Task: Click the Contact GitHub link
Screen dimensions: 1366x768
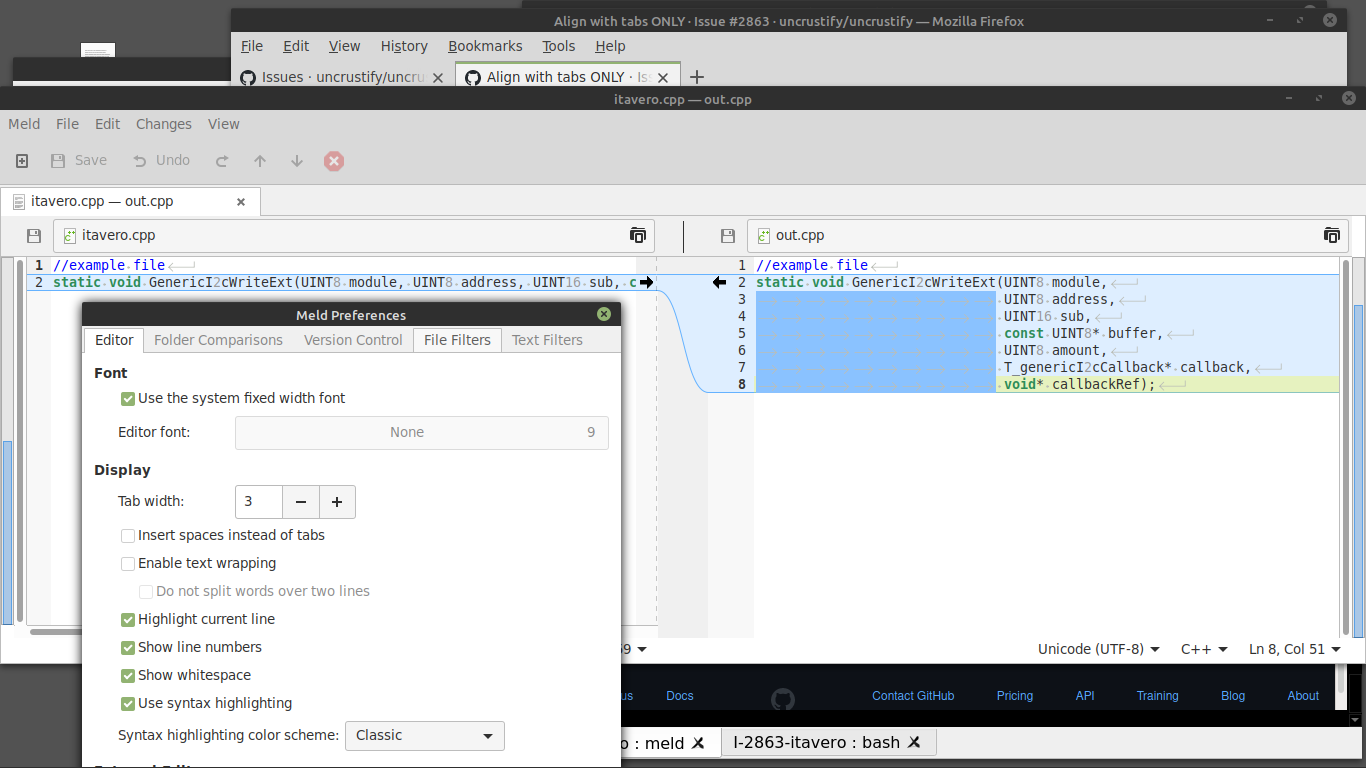Action: [912, 695]
